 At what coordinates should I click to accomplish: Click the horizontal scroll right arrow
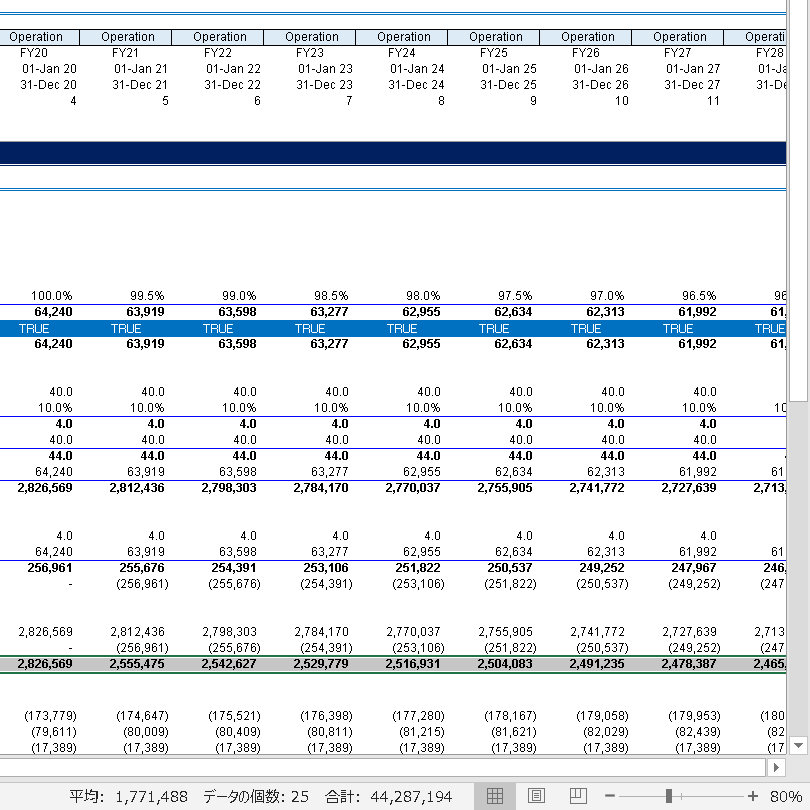click(776, 768)
